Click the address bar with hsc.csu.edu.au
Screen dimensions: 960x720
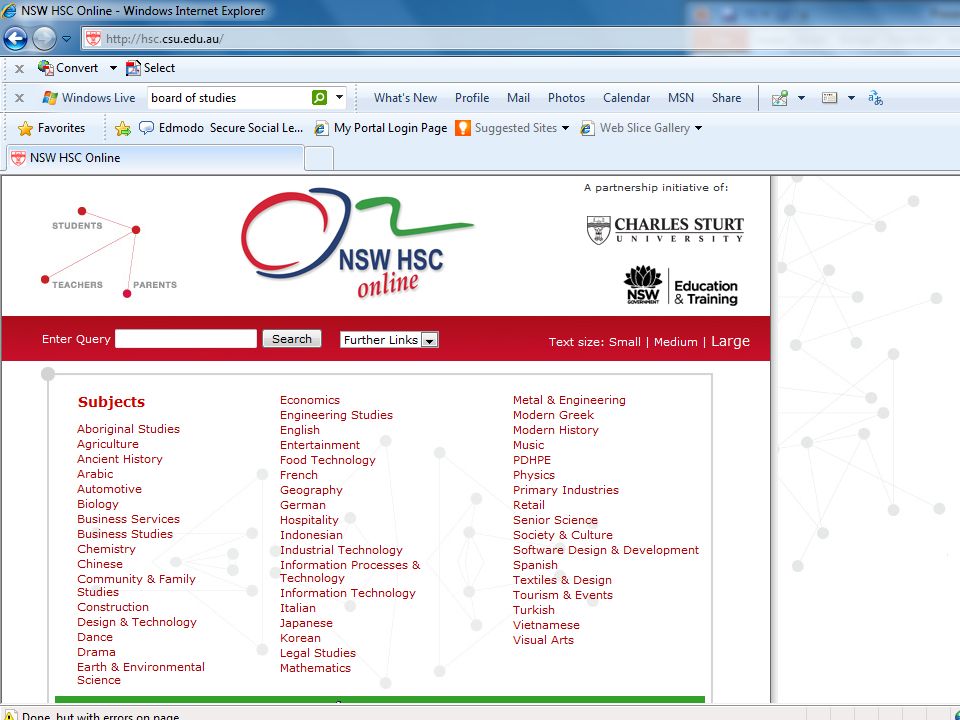(x=520, y=39)
